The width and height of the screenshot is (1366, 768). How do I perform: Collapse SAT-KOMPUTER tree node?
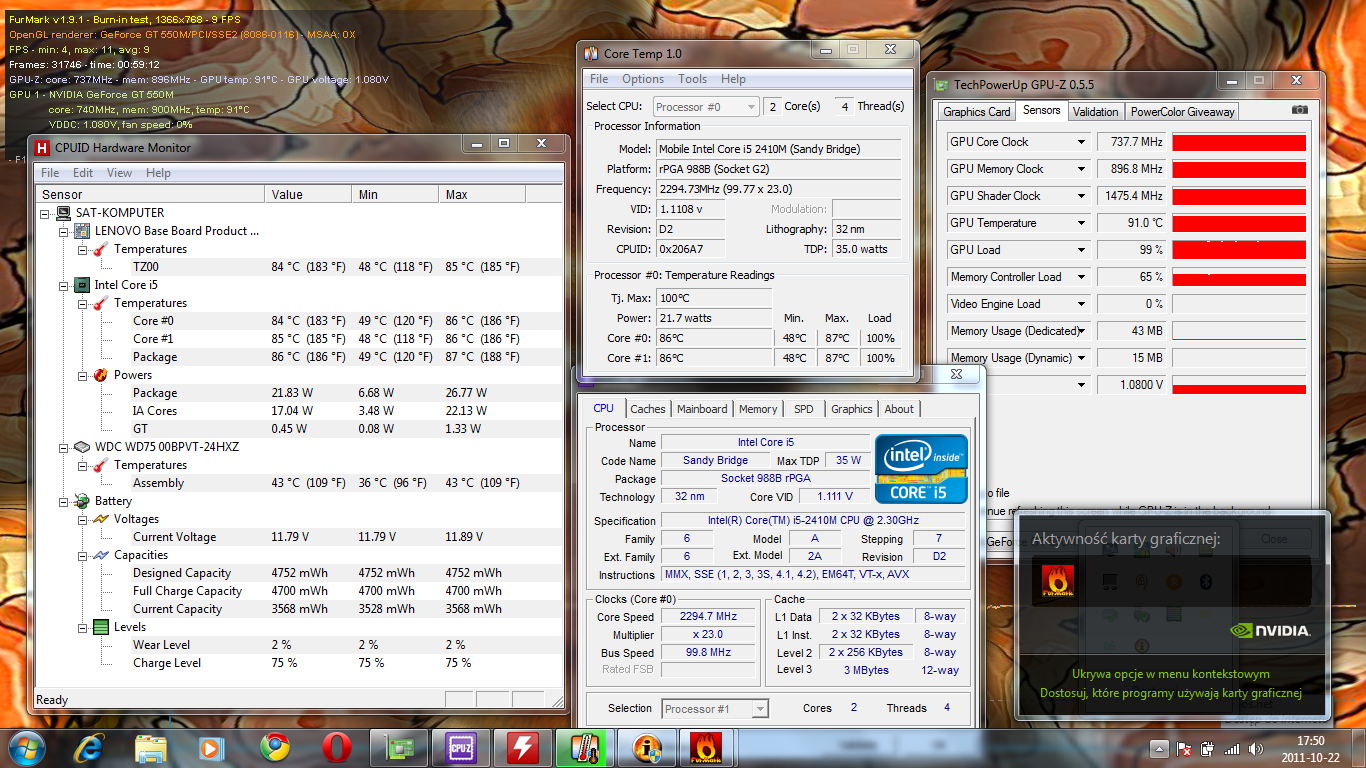45,213
